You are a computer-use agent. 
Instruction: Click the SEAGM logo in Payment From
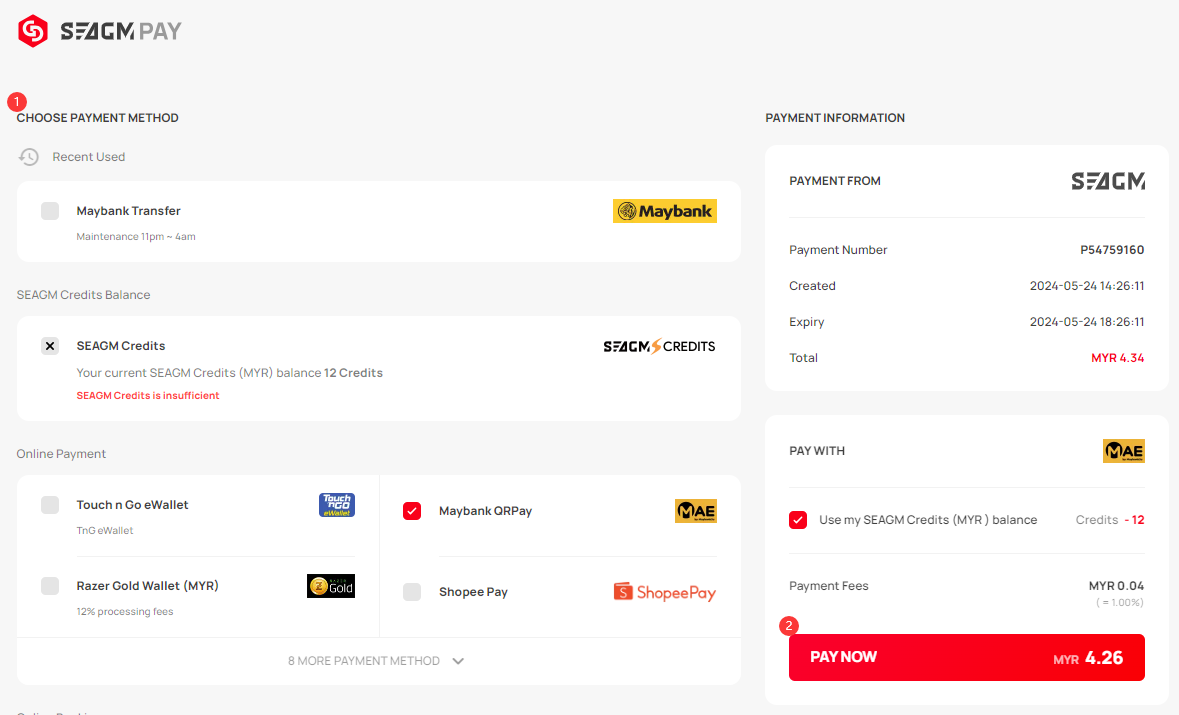click(x=1108, y=181)
